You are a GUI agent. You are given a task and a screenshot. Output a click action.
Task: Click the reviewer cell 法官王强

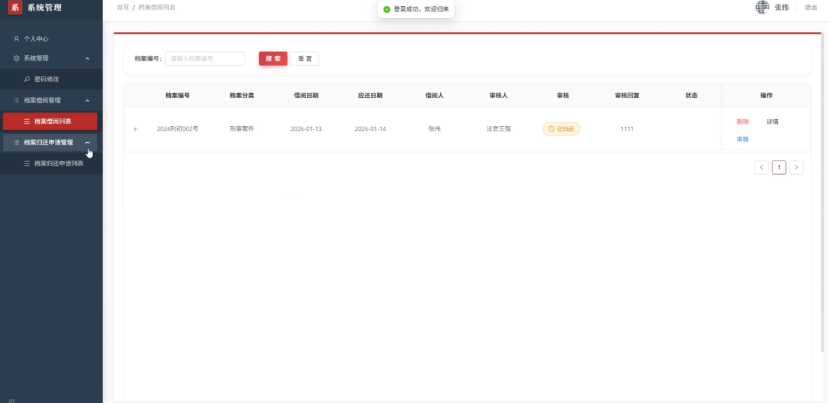[499, 129]
